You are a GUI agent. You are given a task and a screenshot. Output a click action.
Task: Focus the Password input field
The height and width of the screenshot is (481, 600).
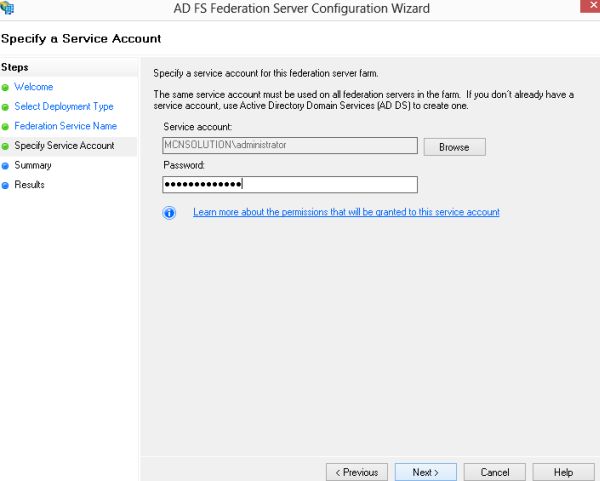(289, 184)
